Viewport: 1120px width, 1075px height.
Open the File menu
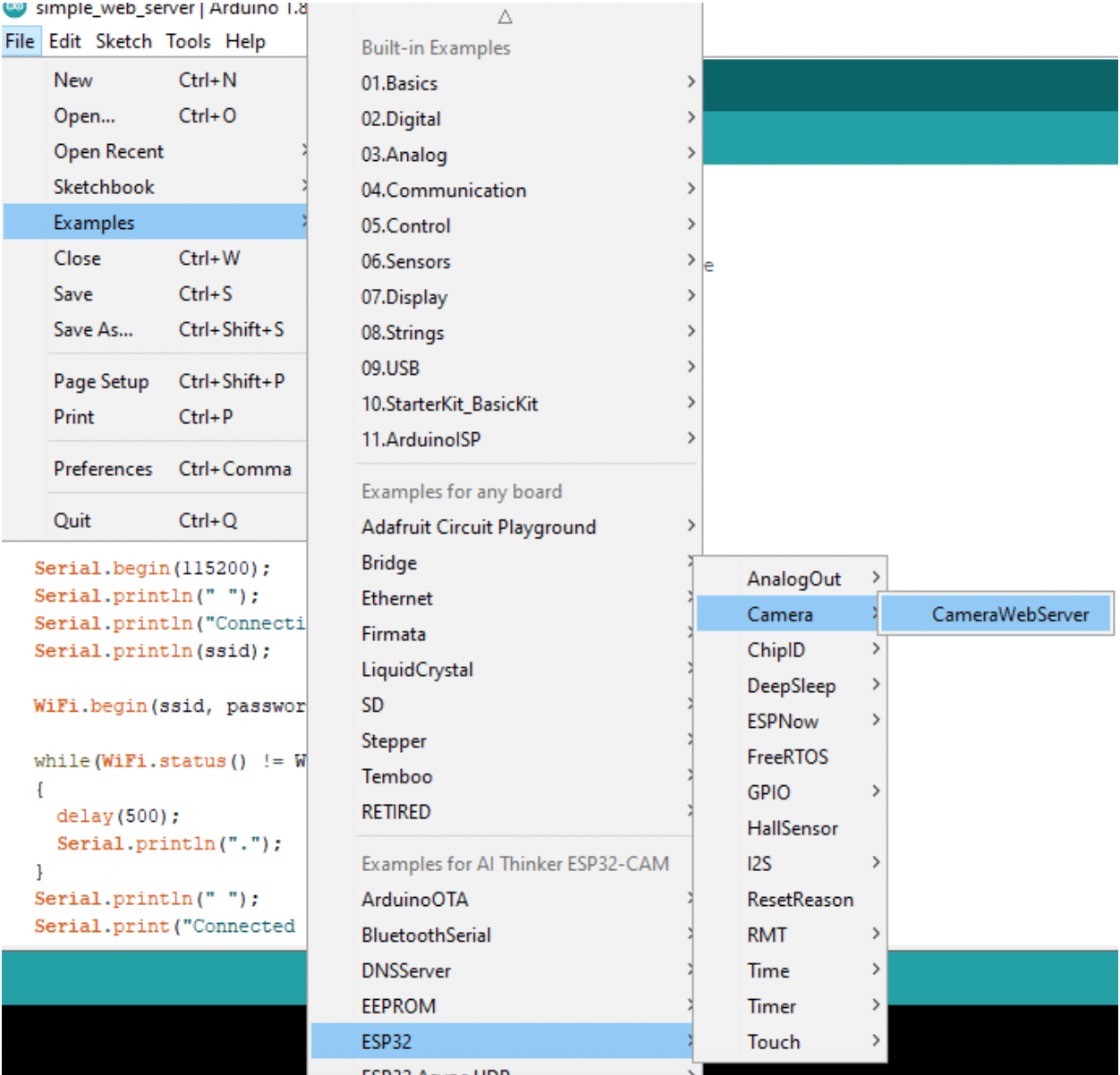[20, 41]
